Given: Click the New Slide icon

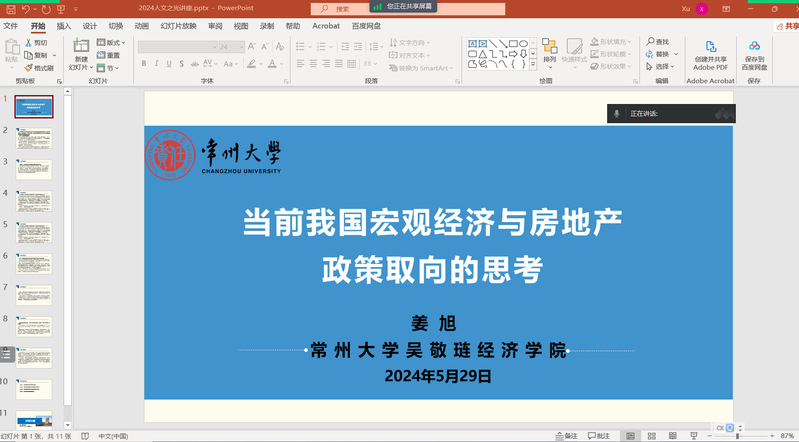Looking at the screenshot, I should click(81, 52).
